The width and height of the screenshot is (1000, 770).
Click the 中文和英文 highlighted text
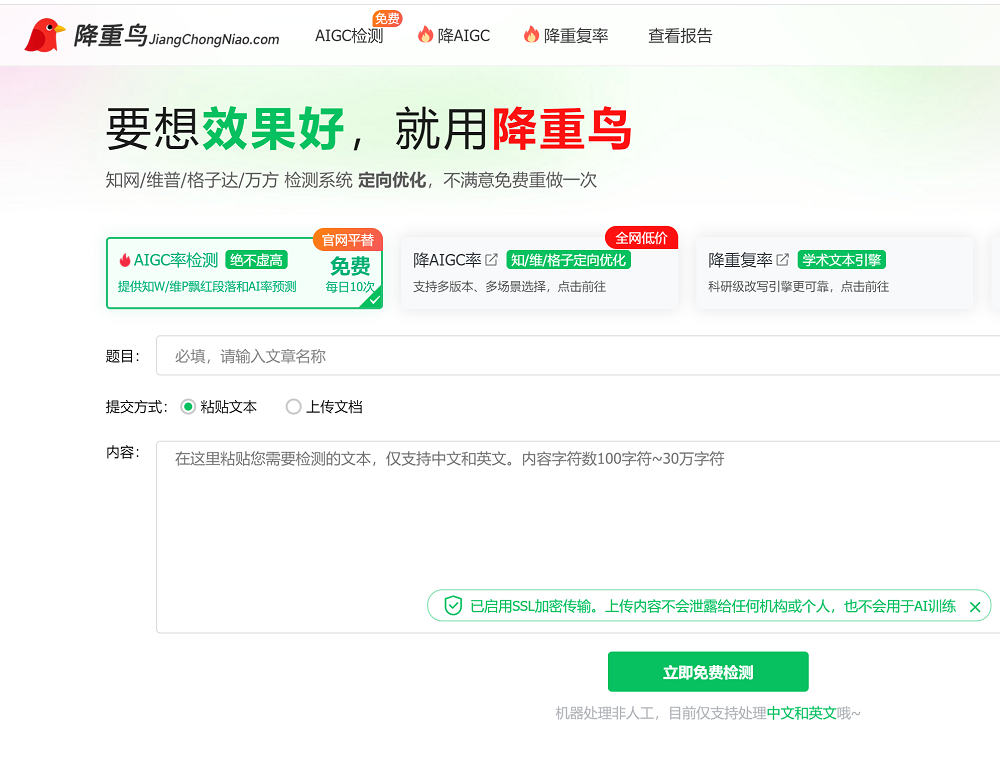pos(801,713)
